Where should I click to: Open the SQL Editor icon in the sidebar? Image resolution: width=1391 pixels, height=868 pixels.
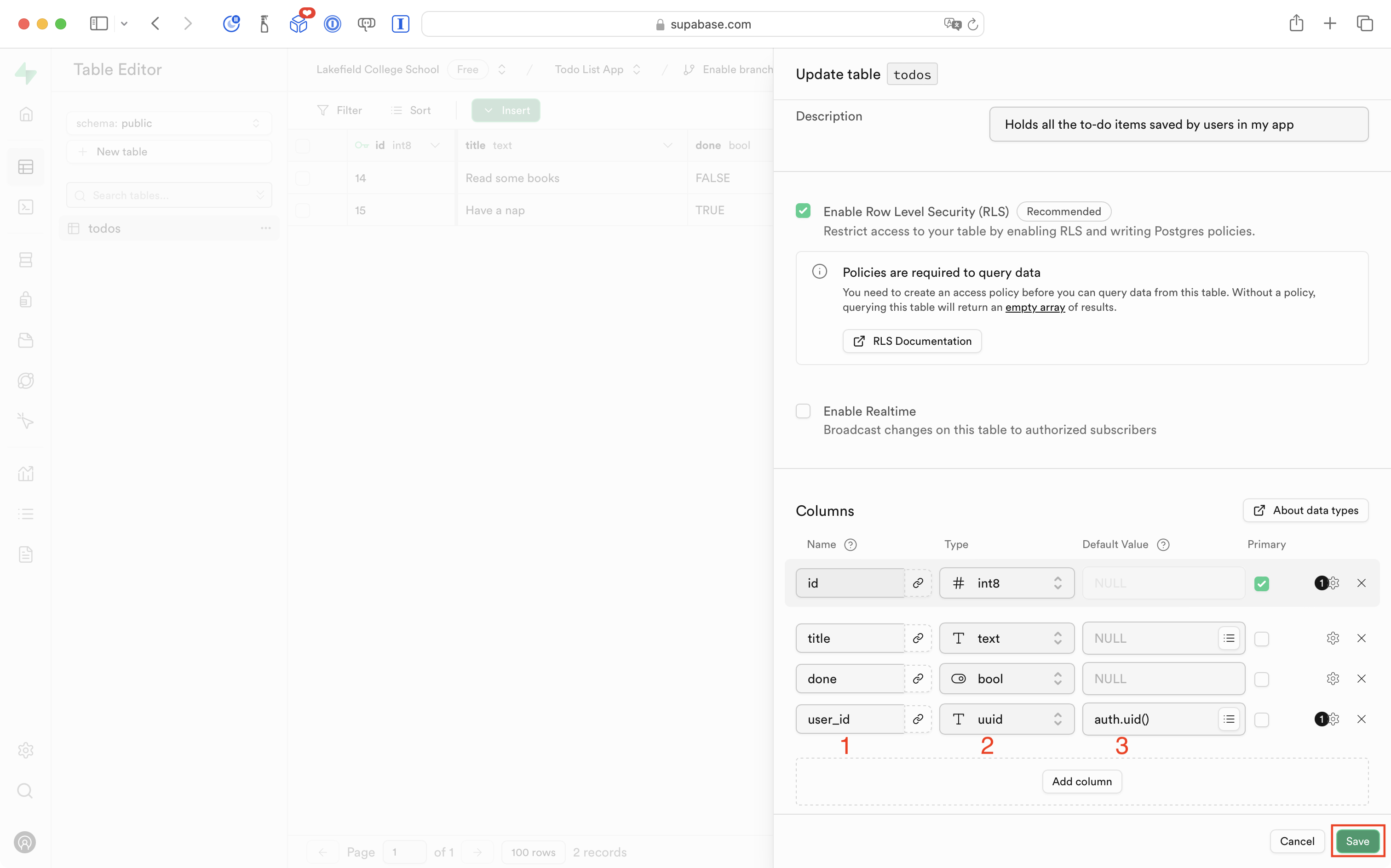tap(26, 207)
